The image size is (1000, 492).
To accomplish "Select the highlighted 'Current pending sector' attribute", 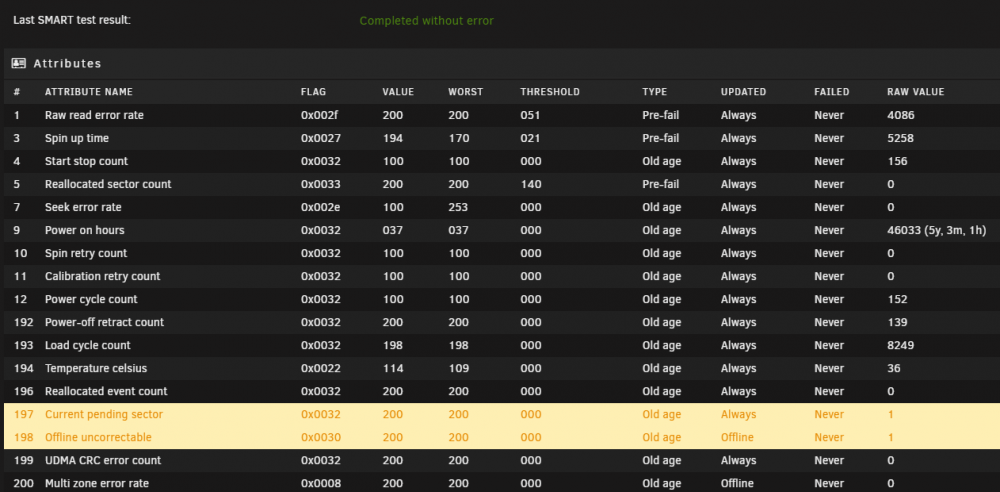I will pos(104,414).
